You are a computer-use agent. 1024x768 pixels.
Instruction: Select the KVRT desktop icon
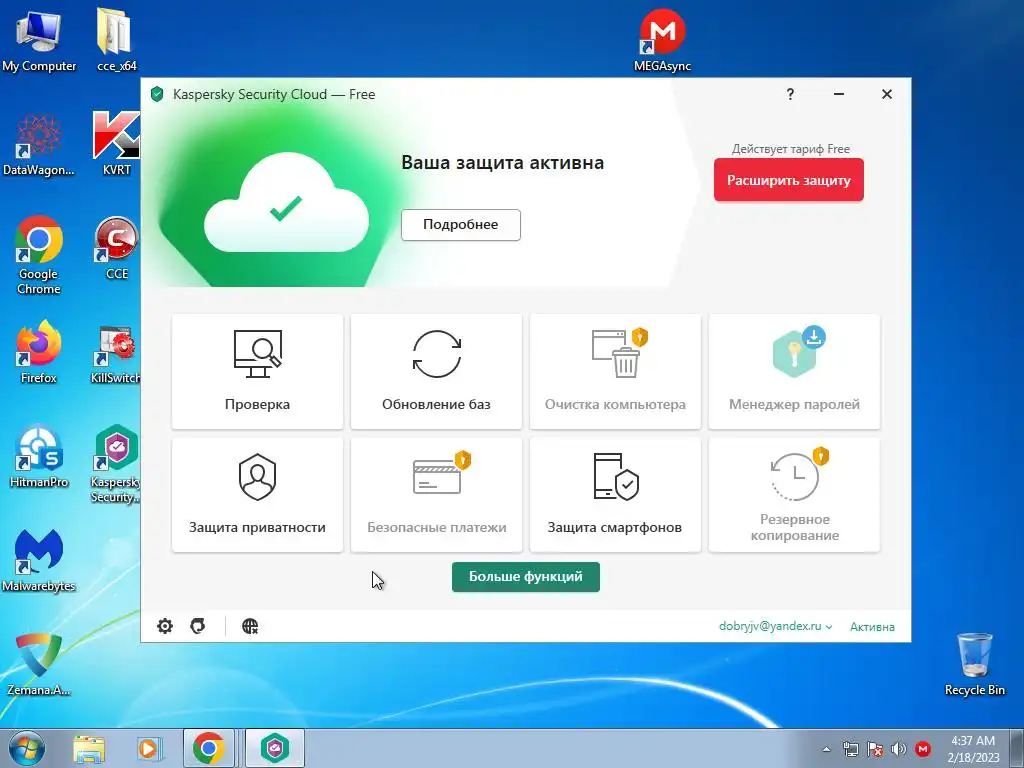(116, 145)
